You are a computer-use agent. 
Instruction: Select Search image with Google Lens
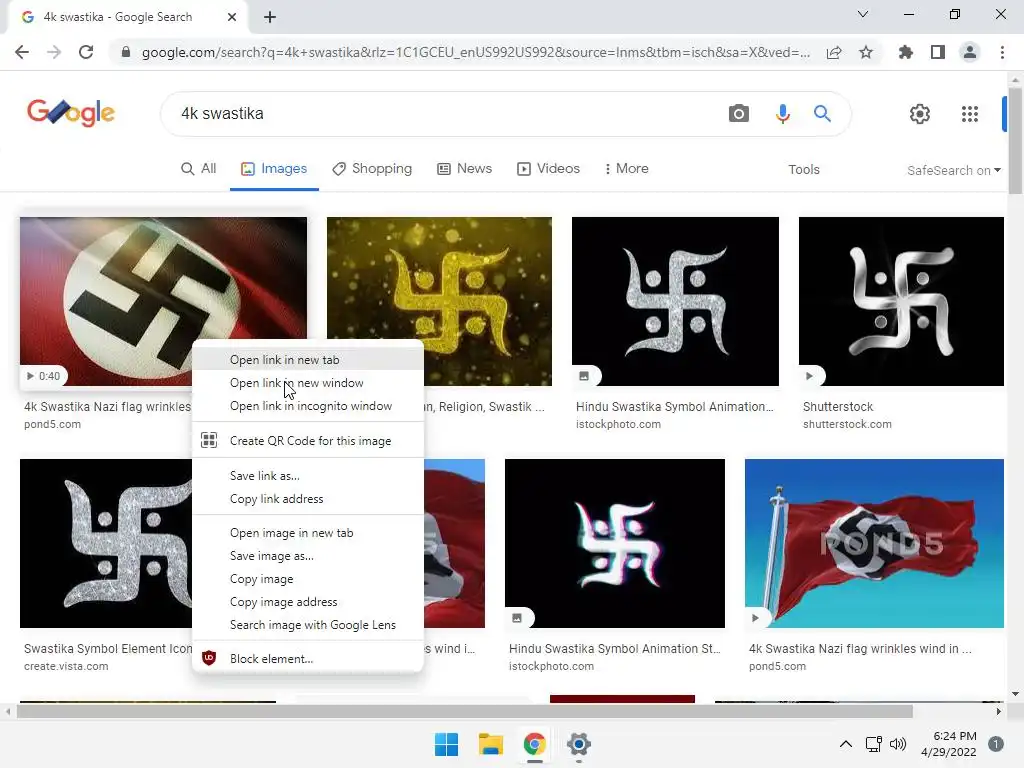308,624
